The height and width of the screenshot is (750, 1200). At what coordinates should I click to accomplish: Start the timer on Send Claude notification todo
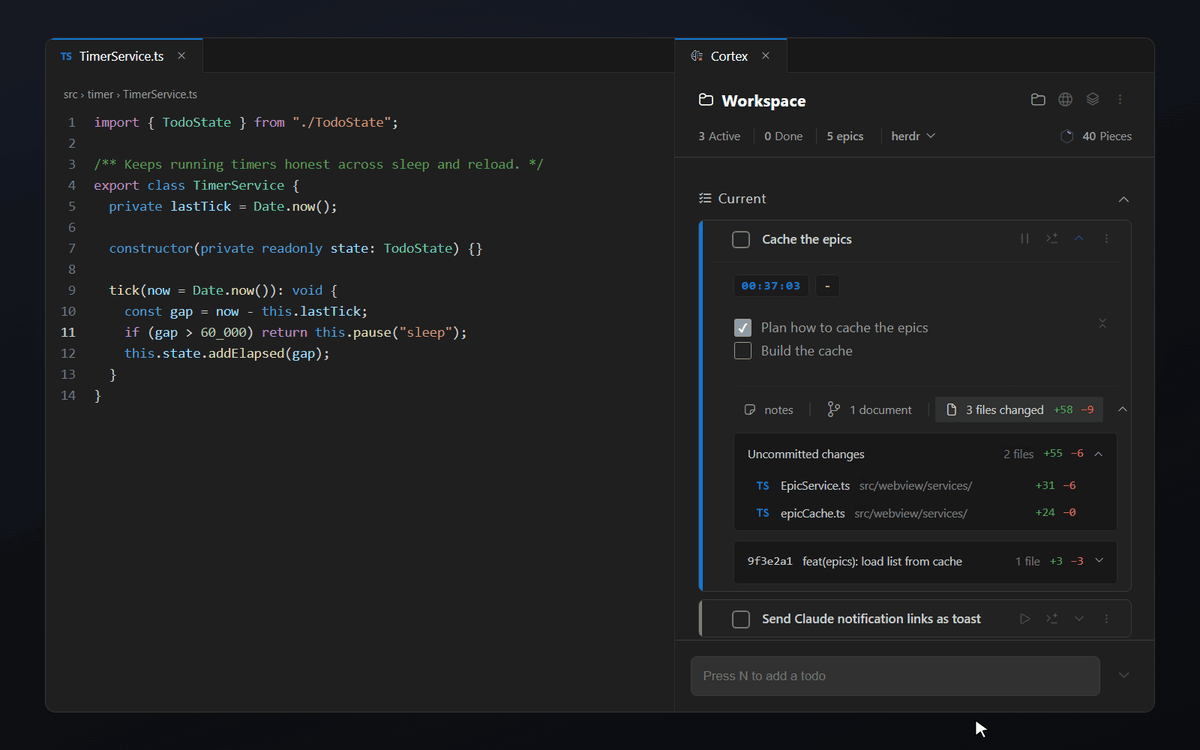click(x=1025, y=619)
